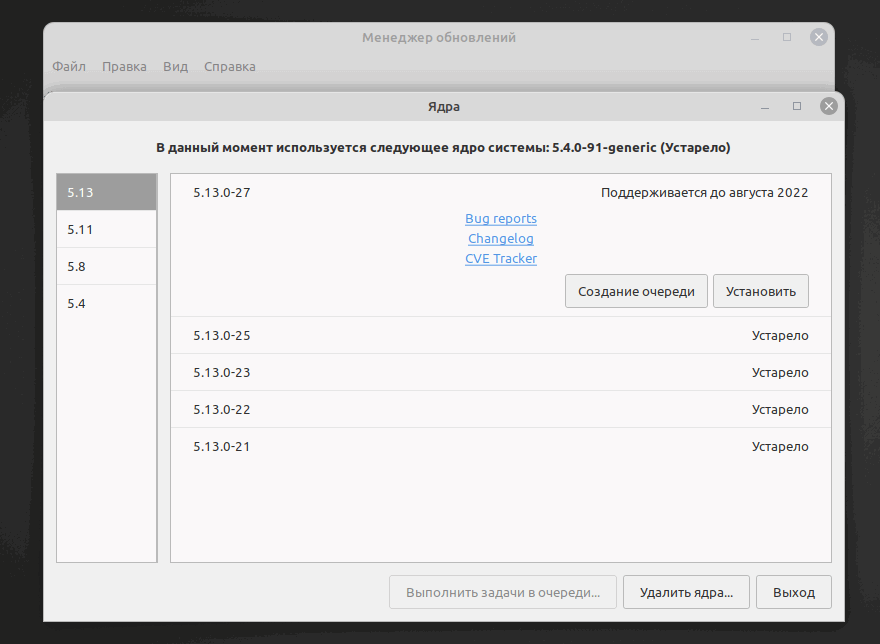The image size is (880, 644).
Task: Maximize the Ядра dialog window
Action: [x=797, y=106]
